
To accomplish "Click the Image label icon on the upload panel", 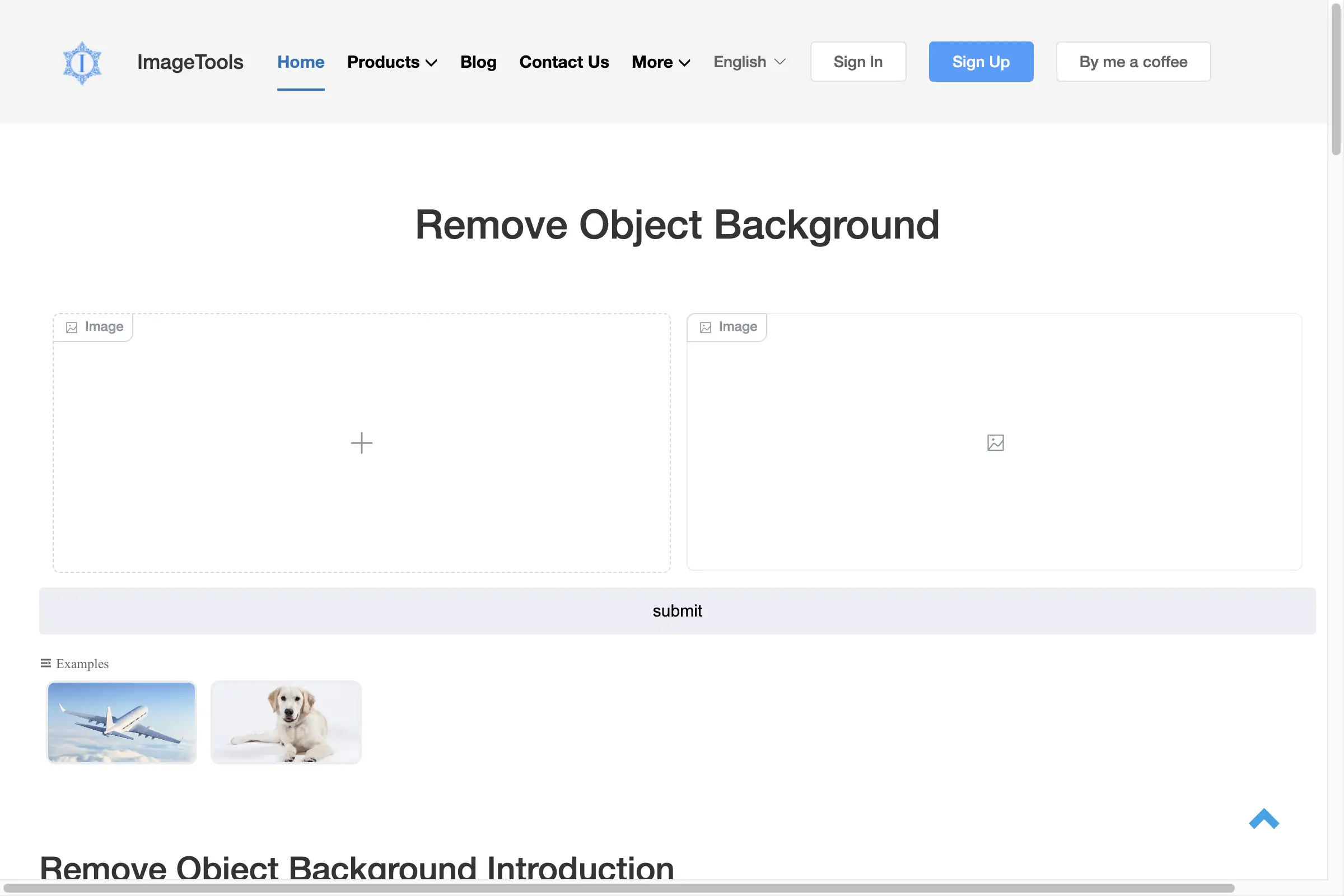I will [x=72, y=327].
